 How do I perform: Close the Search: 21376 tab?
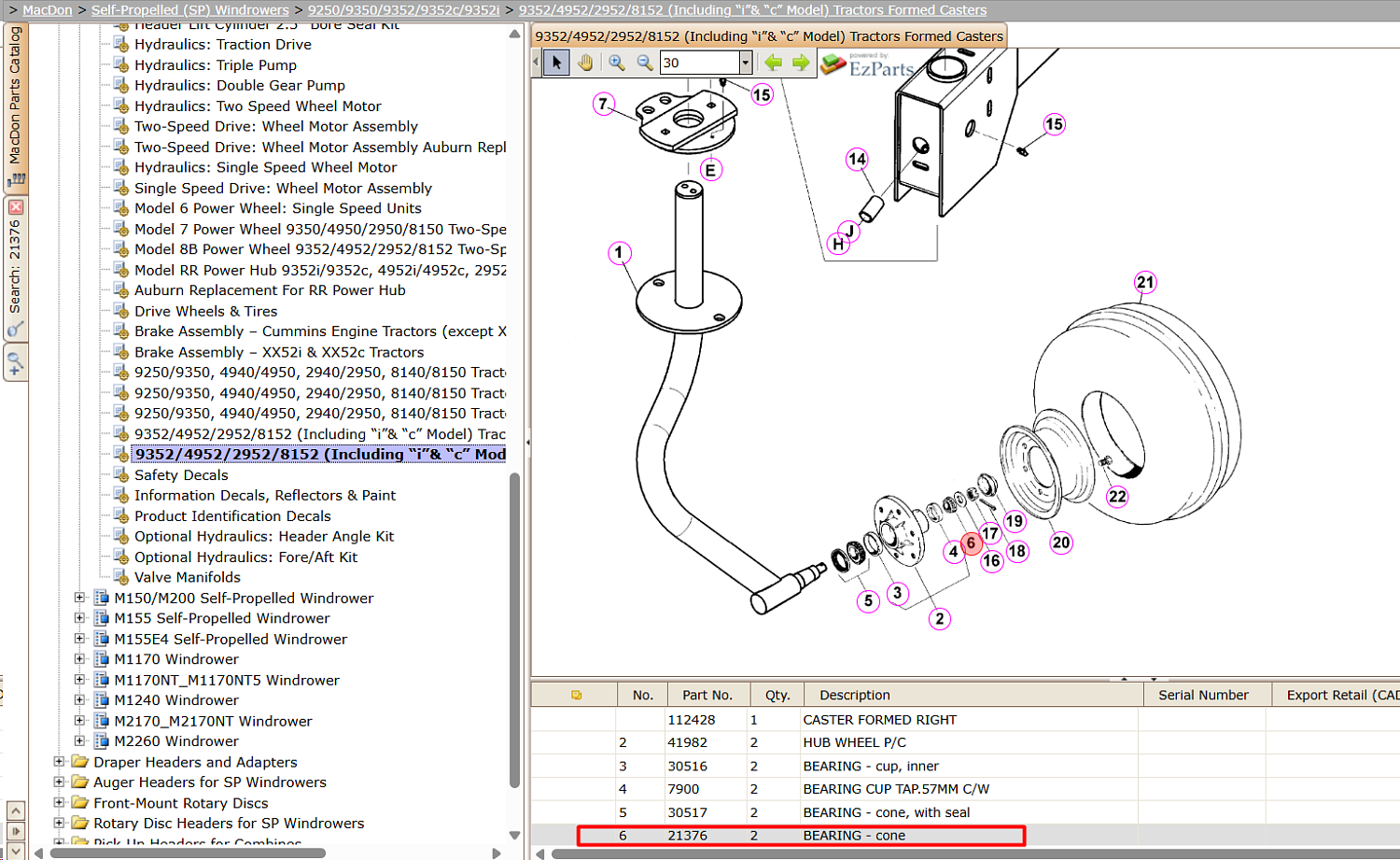16,207
